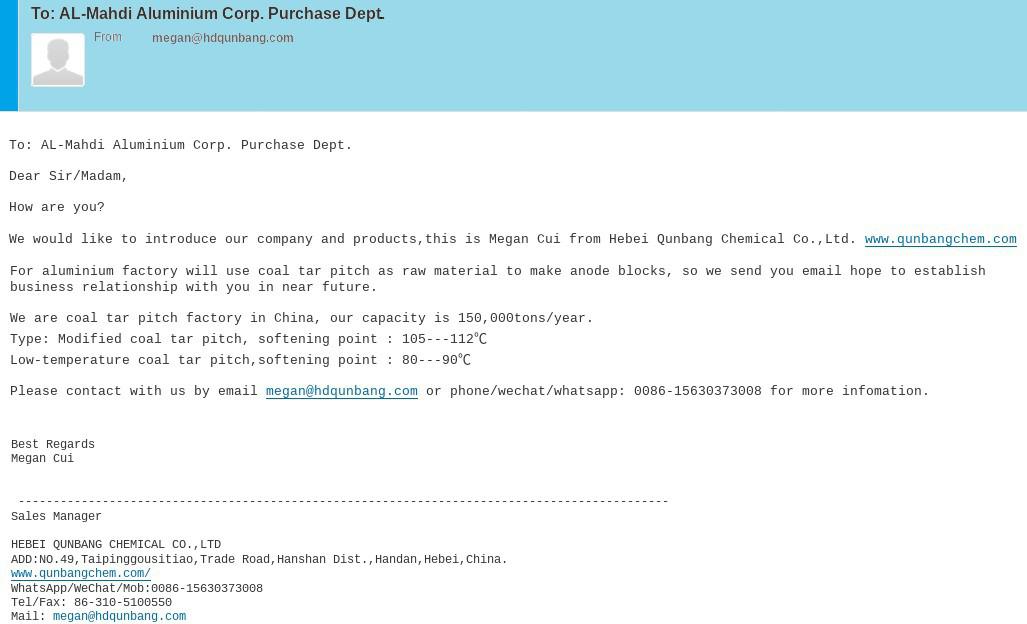The width and height of the screenshot is (1027, 624).
Task: Click the From label in header
Action: (x=107, y=37)
